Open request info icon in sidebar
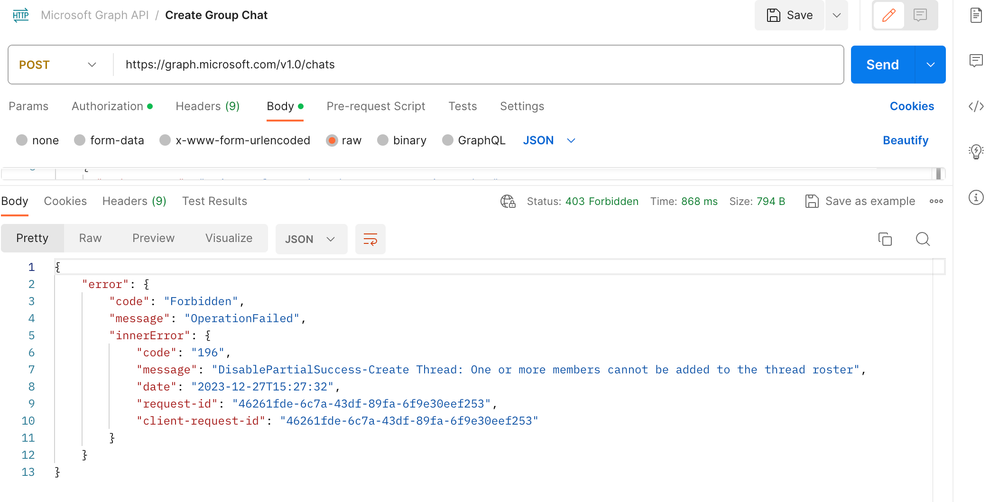This screenshot has width=999, height=502. [976, 197]
